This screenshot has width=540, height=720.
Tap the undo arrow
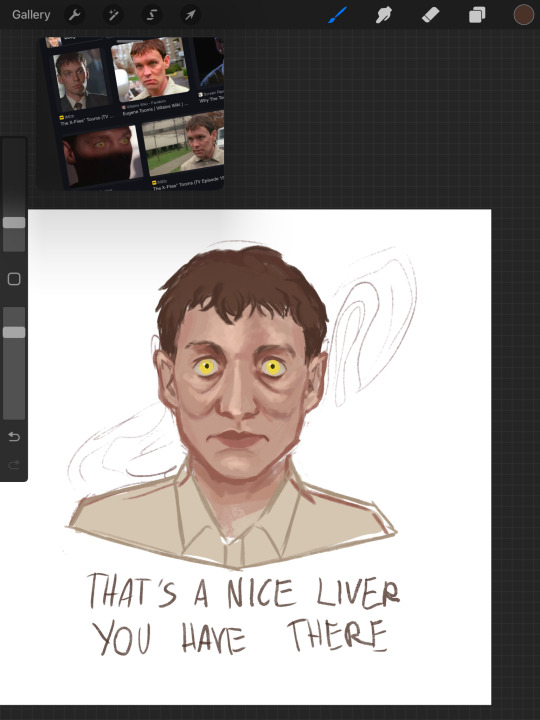(x=14, y=437)
